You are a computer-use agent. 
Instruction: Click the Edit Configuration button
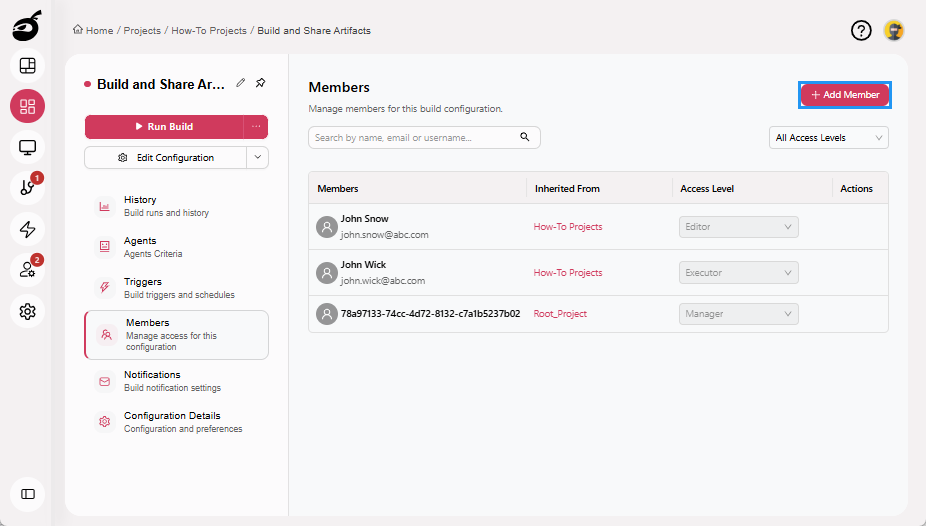click(165, 158)
